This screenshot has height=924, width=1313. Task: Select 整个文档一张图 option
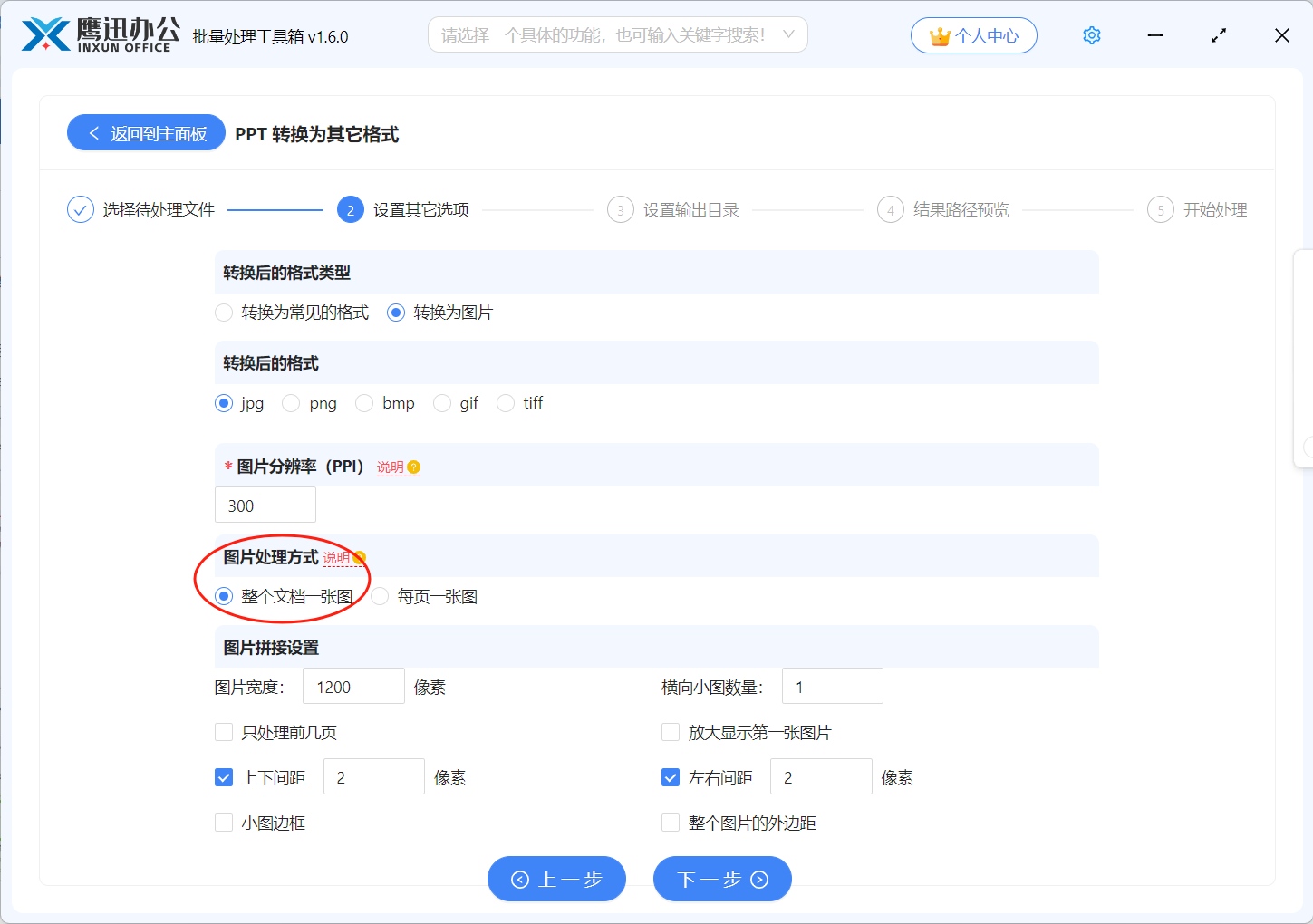point(224,596)
